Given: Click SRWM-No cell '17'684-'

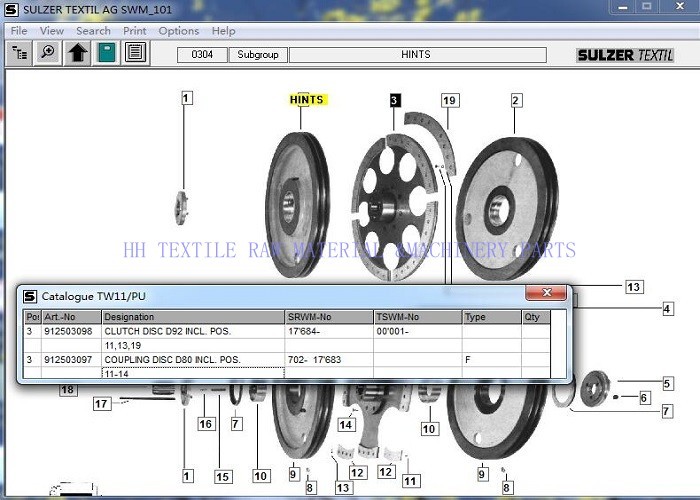Looking at the screenshot, I should coord(329,331).
